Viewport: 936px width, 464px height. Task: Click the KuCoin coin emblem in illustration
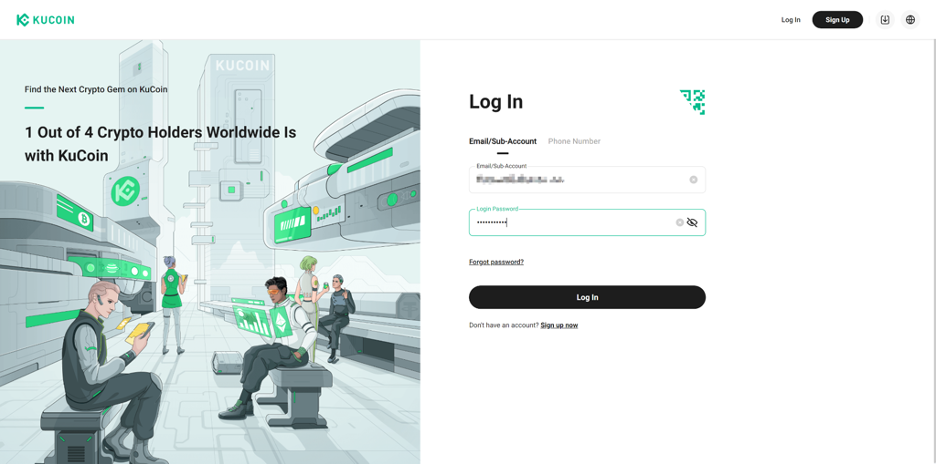125,191
